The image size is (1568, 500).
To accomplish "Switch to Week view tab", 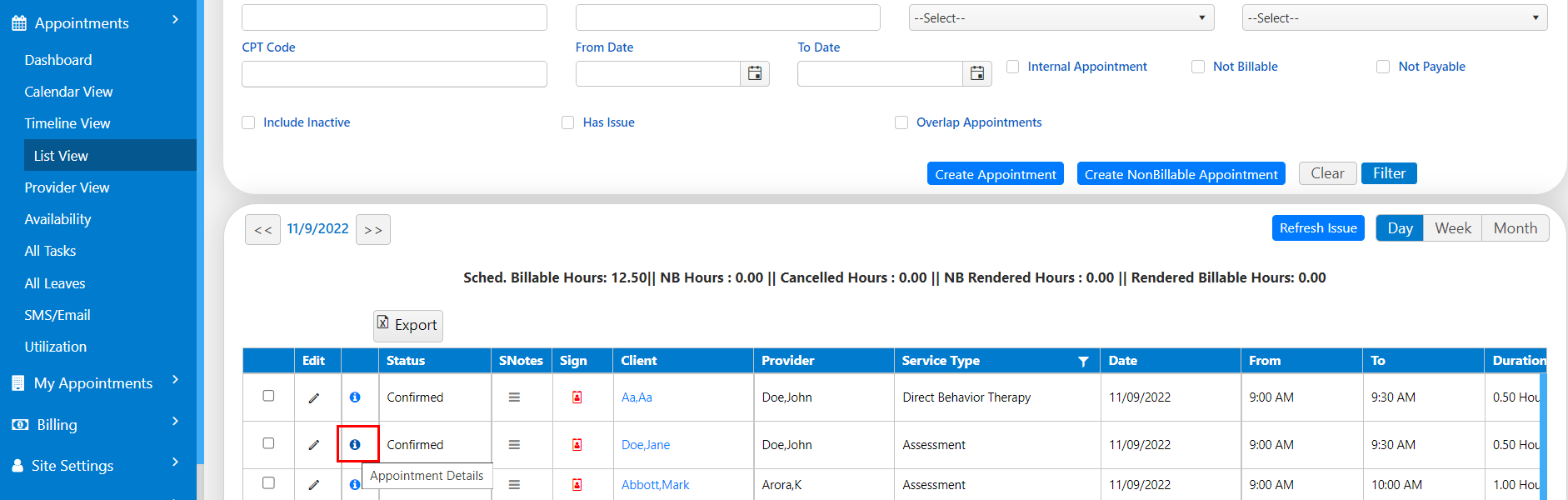I will [1453, 228].
